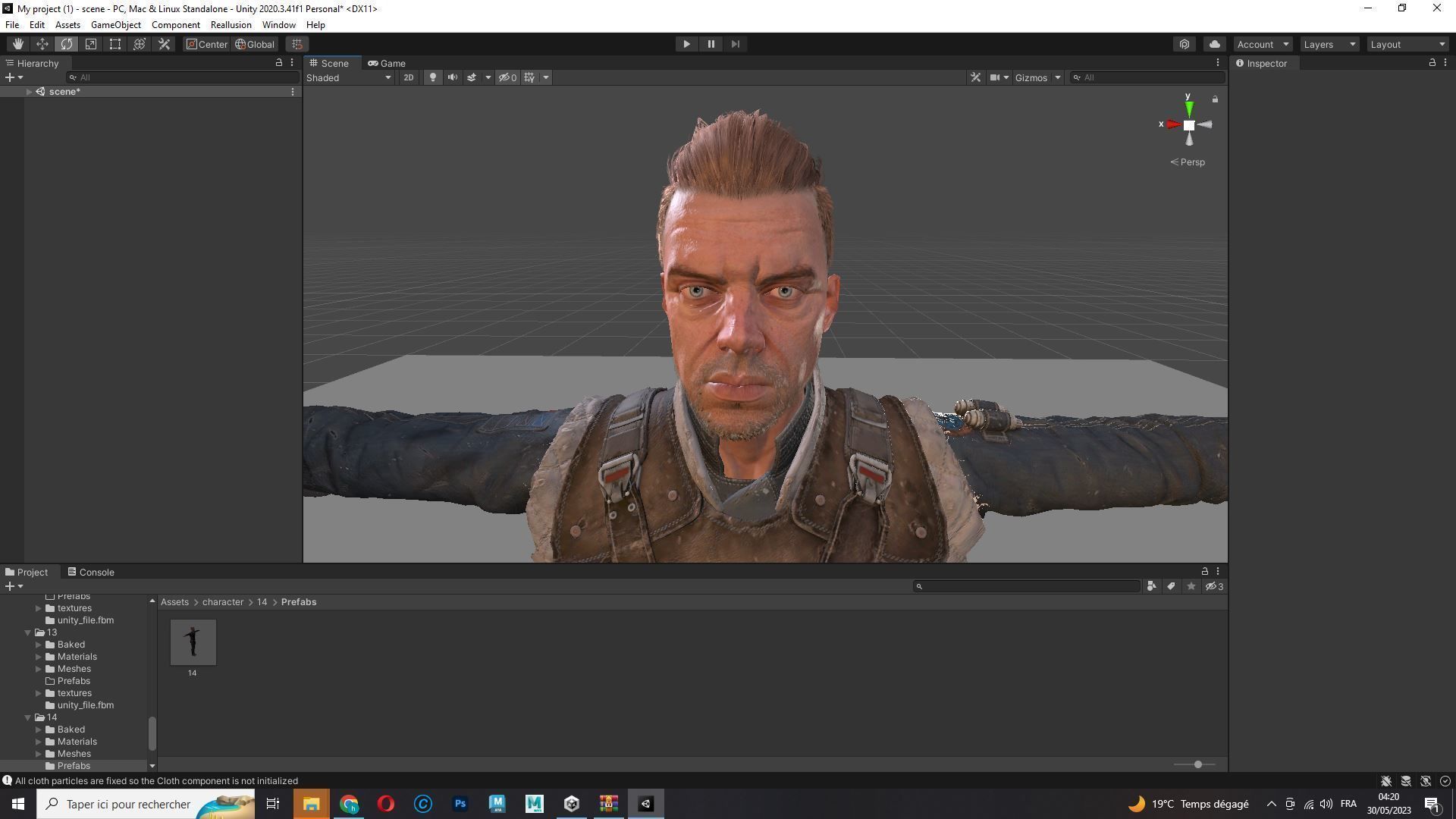Save search favorite star icon

[1191, 586]
